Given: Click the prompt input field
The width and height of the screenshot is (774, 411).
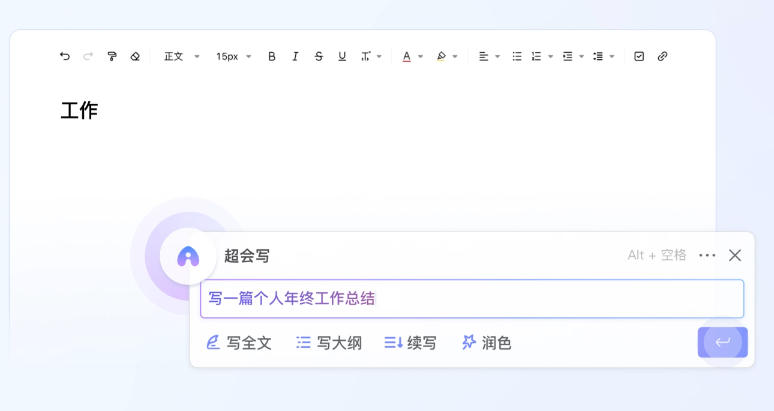Looking at the screenshot, I should 472,299.
